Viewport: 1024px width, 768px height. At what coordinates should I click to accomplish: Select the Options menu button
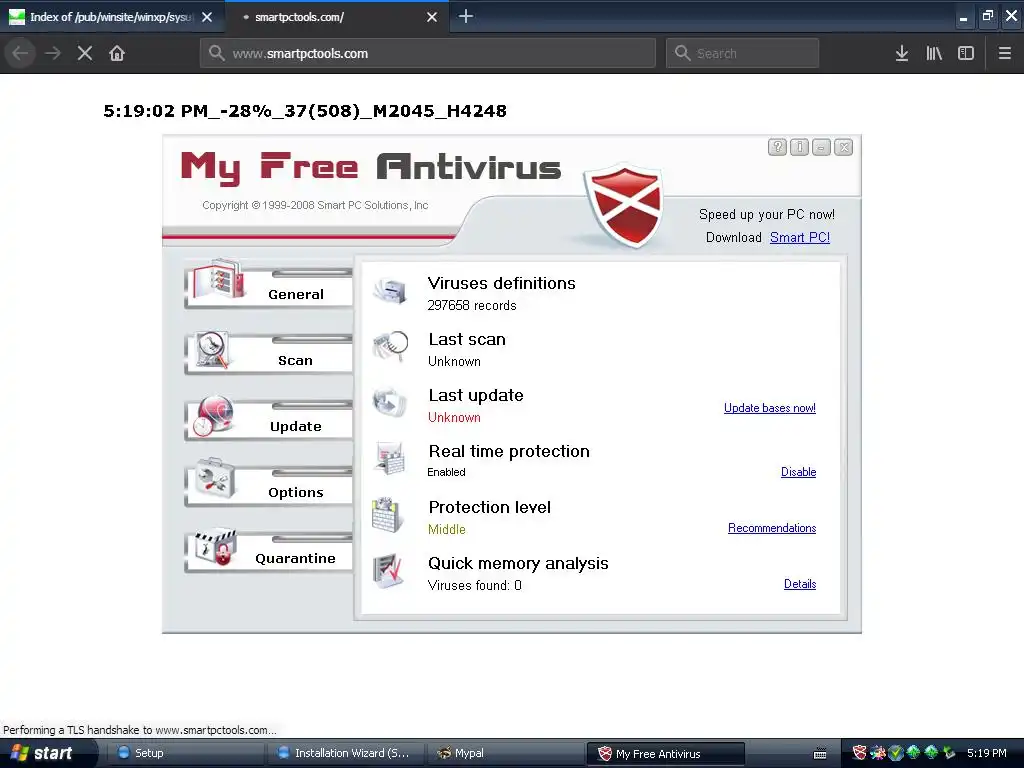[269, 486]
